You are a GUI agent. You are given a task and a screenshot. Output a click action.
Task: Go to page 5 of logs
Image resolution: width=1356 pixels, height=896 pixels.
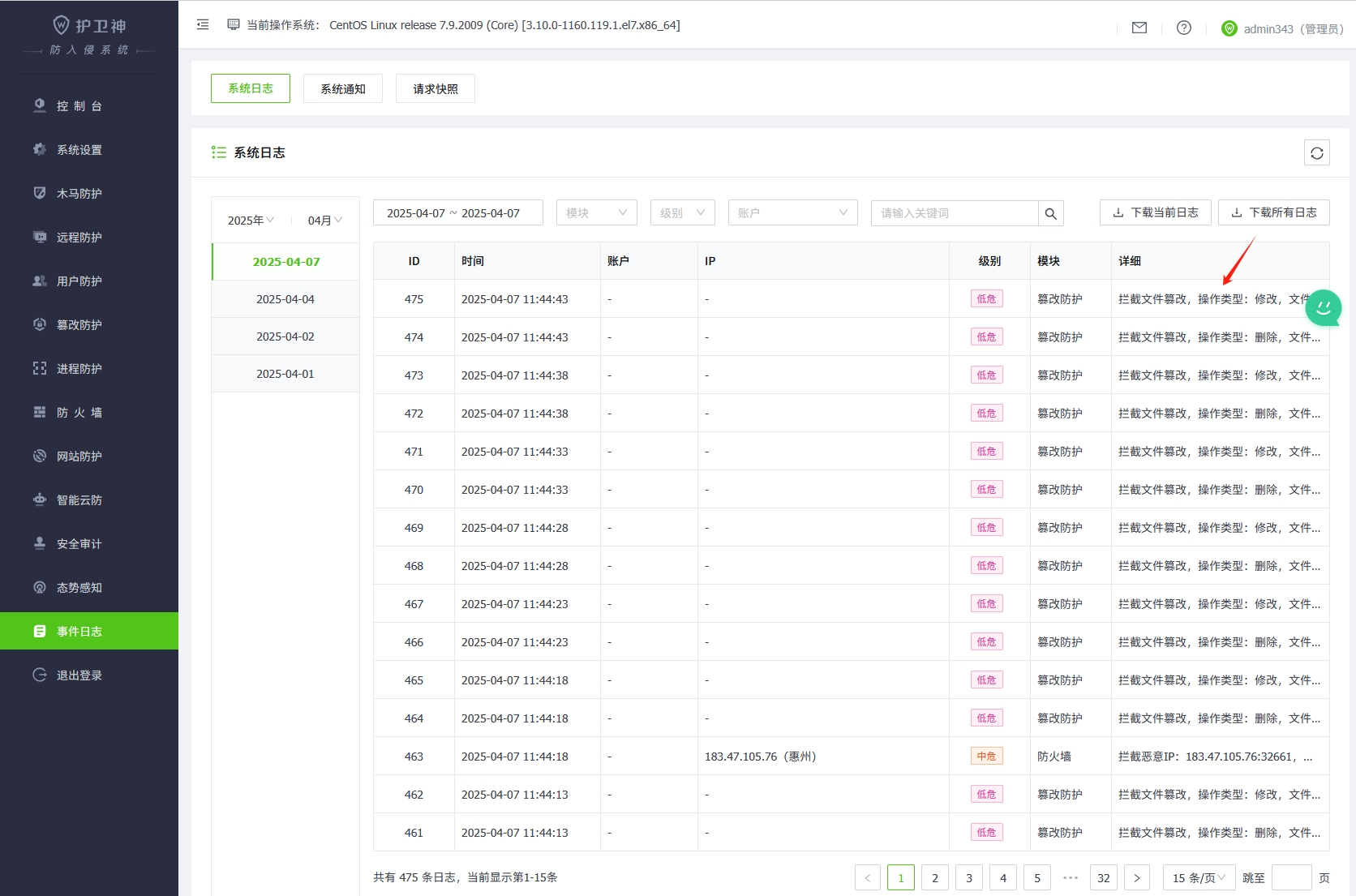point(1037,878)
